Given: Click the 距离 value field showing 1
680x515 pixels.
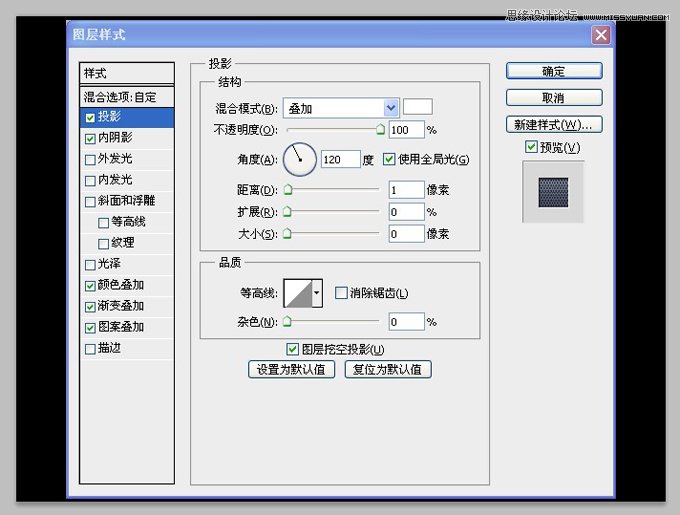Looking at the screenshot, I should [406, 190].
